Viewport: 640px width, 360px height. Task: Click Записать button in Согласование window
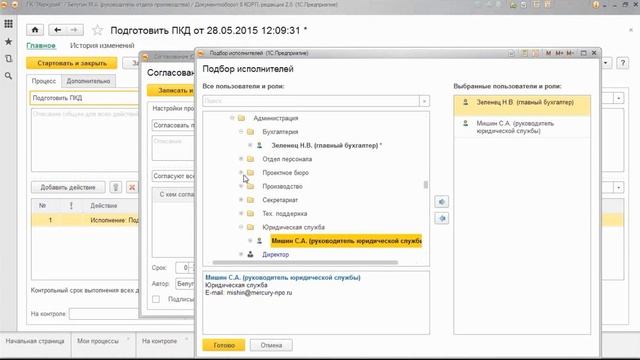coord(171,90)
